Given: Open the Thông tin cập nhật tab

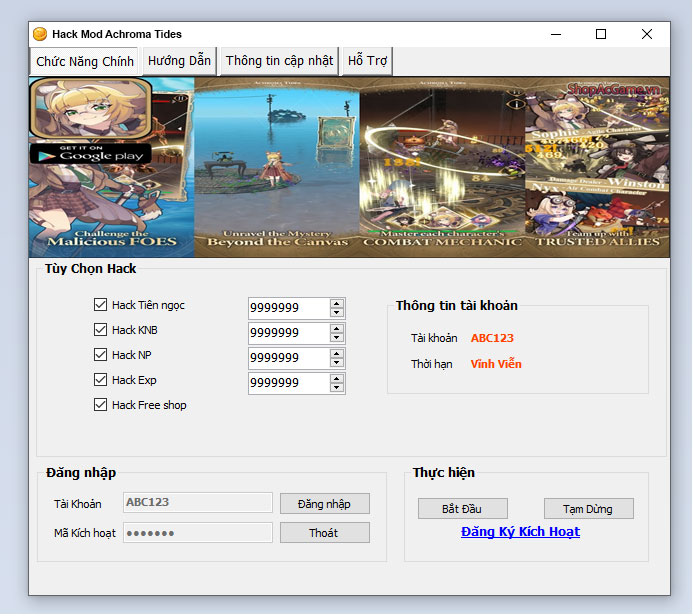Looking at the screenshot, I should click(x=279, y=61).
